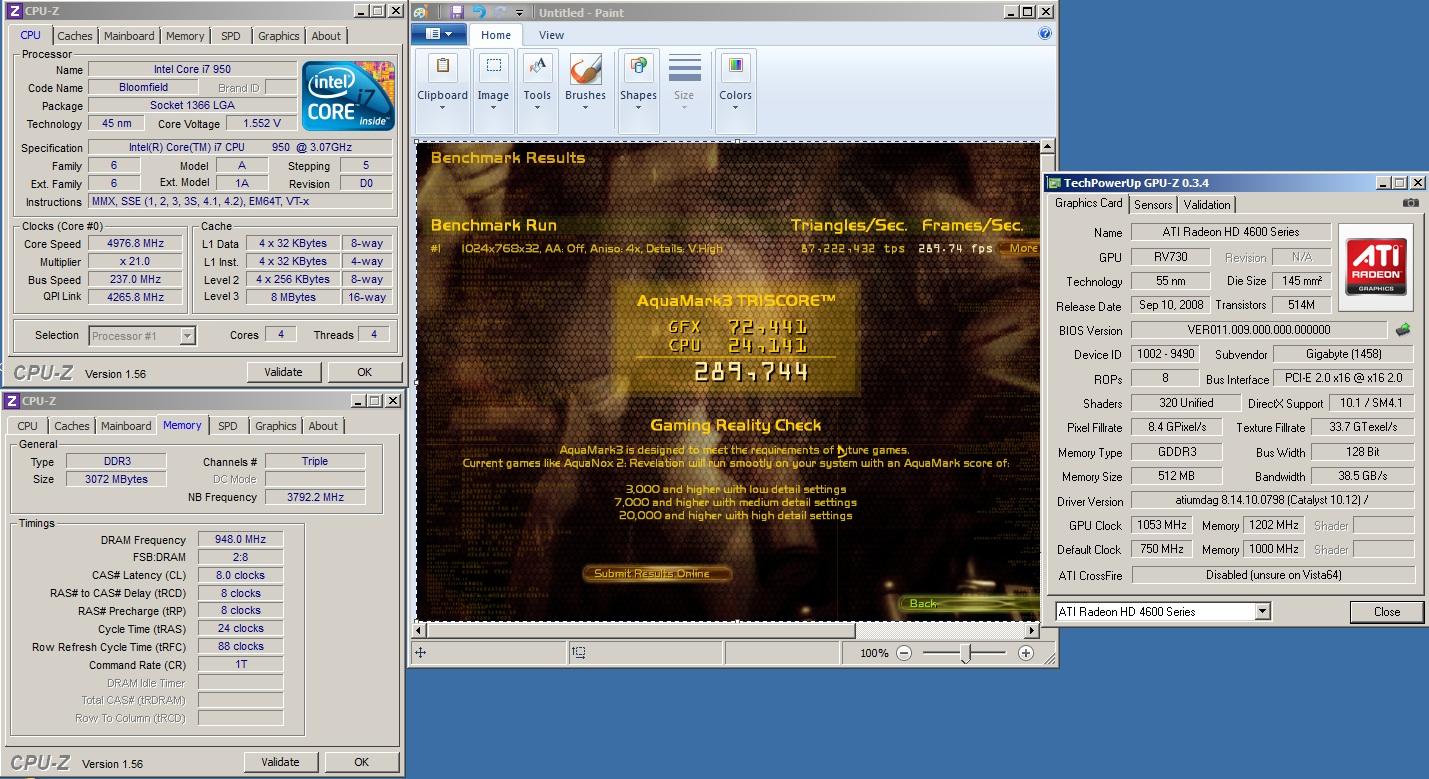Click the zoom in plus button in Paint

[x=1025, y=653]
